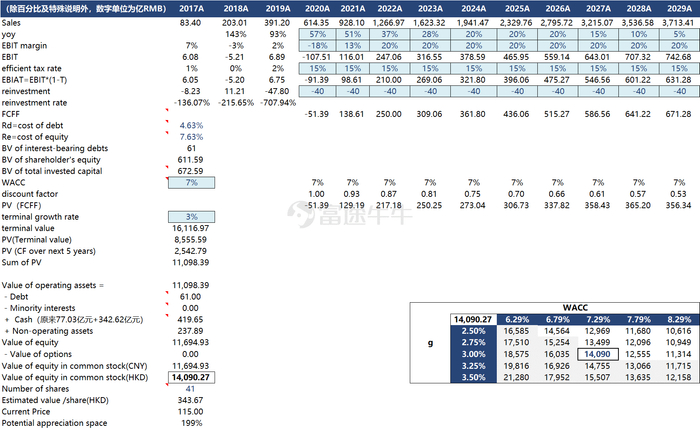Click the 2020A yoy cell showing 57%
The image size is (700, 429).
[x=317, y=34]
